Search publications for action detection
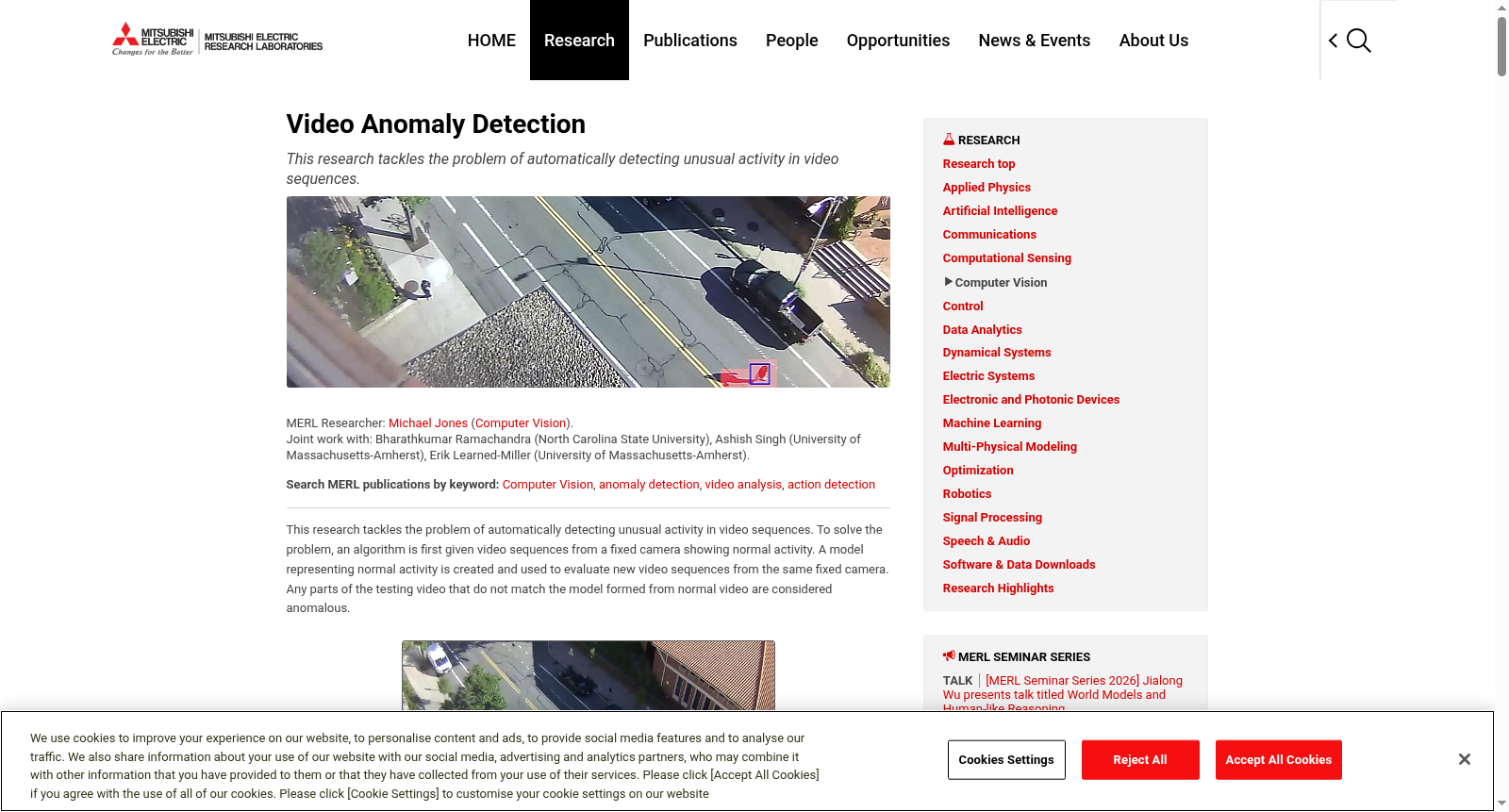The width and height of the screenshot is (1509, 812). 831,485
